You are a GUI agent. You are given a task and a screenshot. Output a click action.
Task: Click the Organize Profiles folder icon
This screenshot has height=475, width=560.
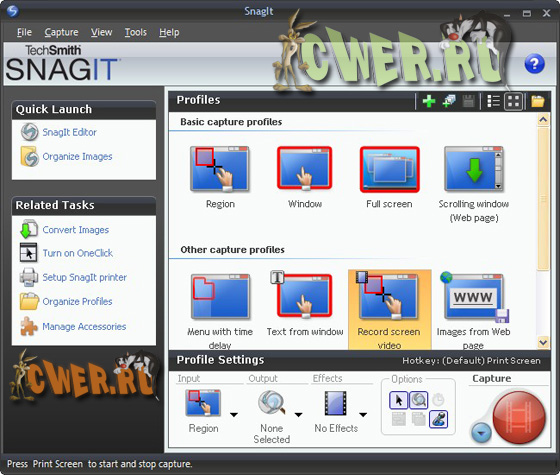coord(29,301)
